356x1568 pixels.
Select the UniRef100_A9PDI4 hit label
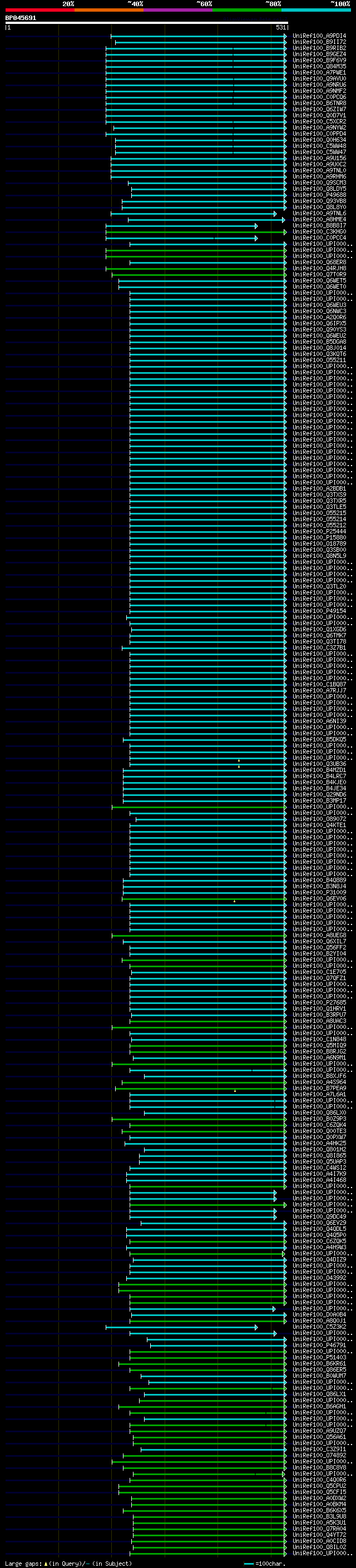click(319, 36)
